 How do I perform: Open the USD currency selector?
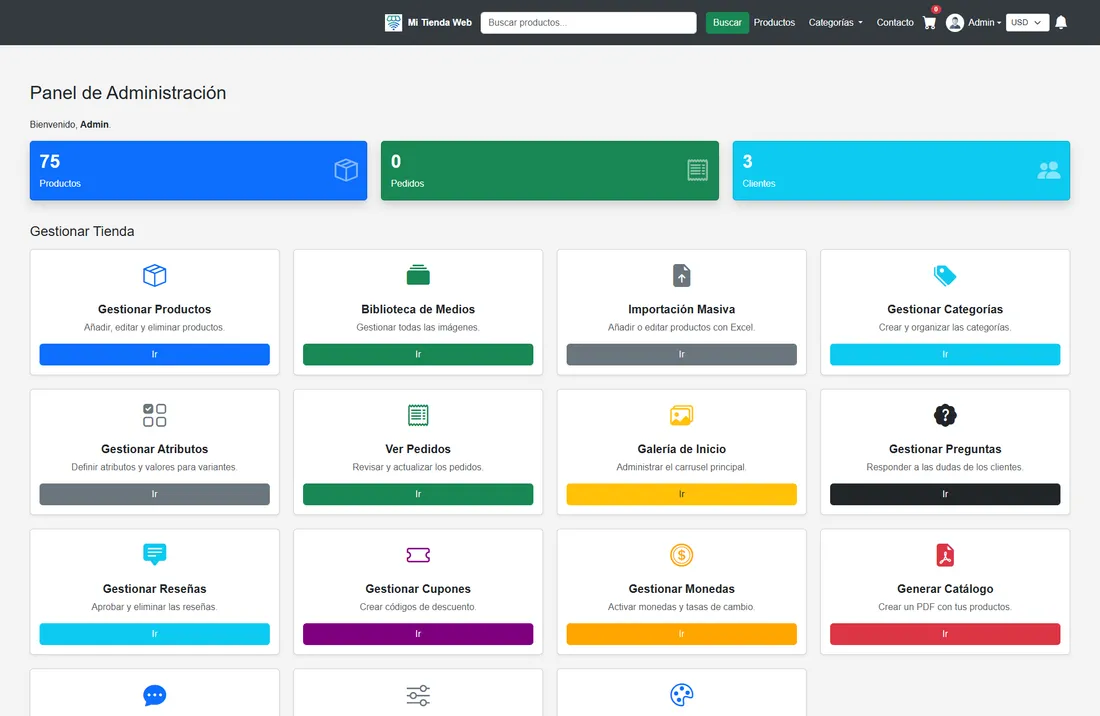1027,22
